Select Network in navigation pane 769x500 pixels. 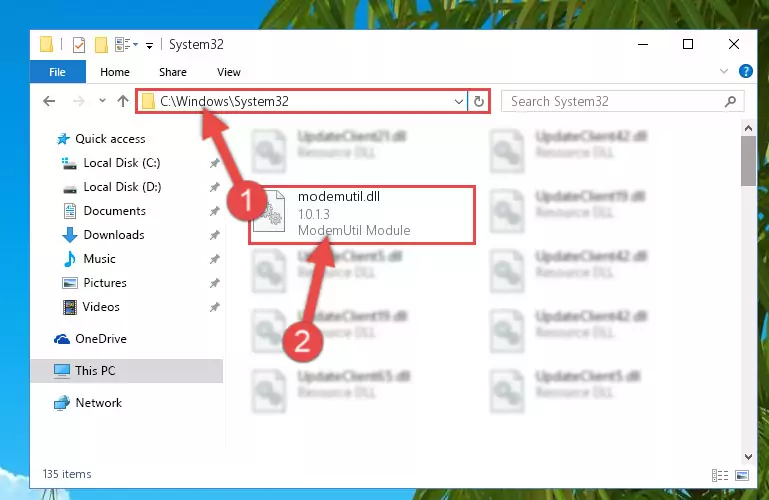tap(99, 403)
